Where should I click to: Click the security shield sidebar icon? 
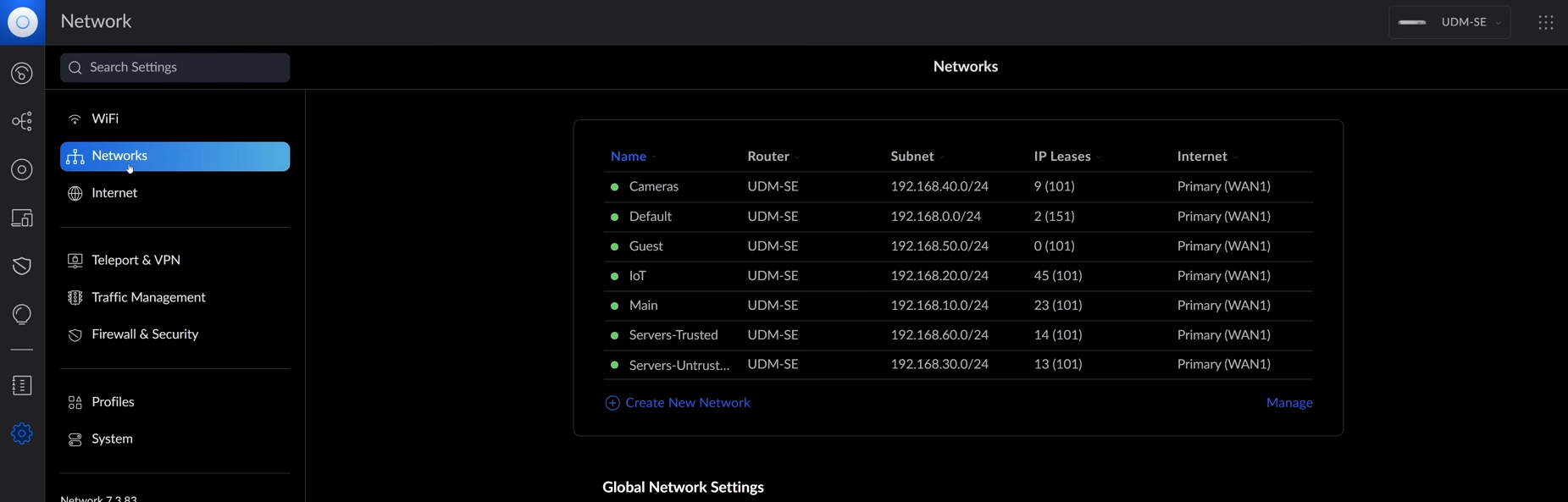(21, 265)
